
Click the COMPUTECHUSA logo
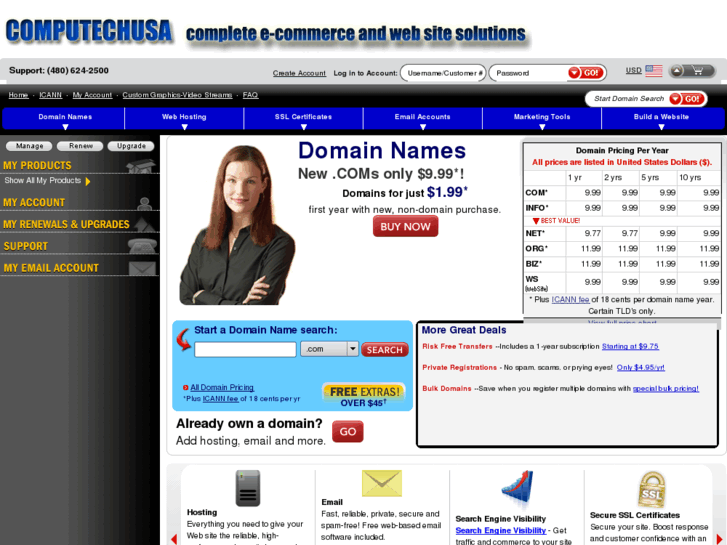tap(89, 32)
